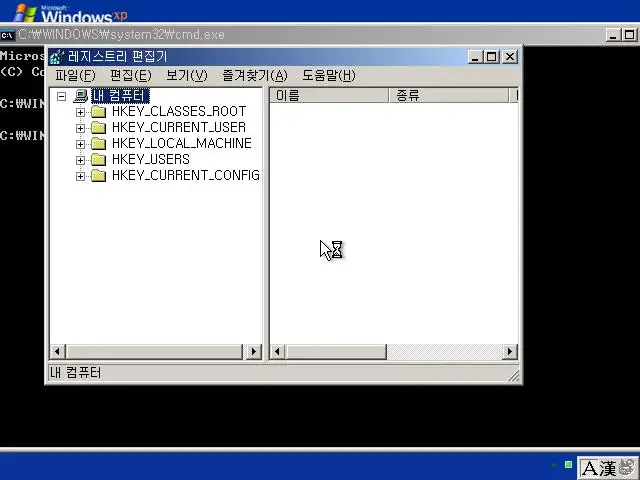Select the HKEY_CURRENT_CONFIG key label

tap(186, 175)
